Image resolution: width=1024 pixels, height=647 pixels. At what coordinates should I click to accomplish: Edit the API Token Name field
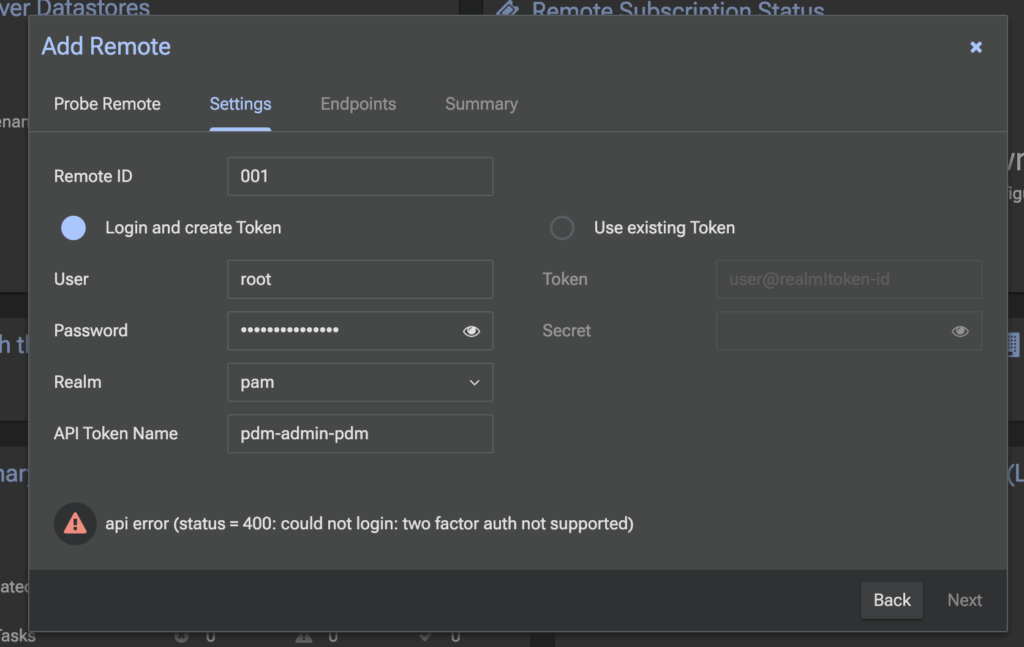click(x=360, y=434)
